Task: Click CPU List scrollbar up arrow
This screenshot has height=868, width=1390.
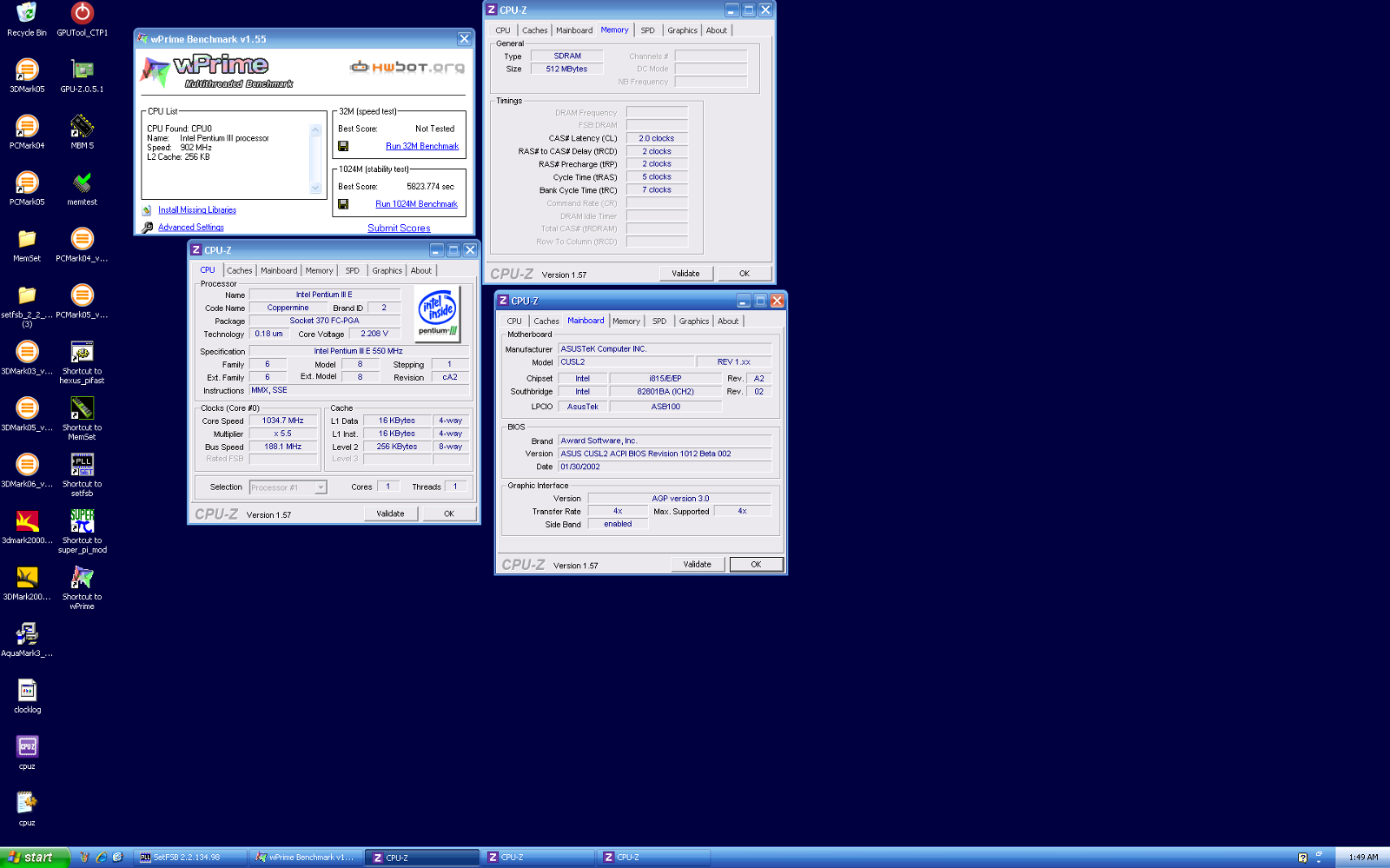Action: pos(315,130)
